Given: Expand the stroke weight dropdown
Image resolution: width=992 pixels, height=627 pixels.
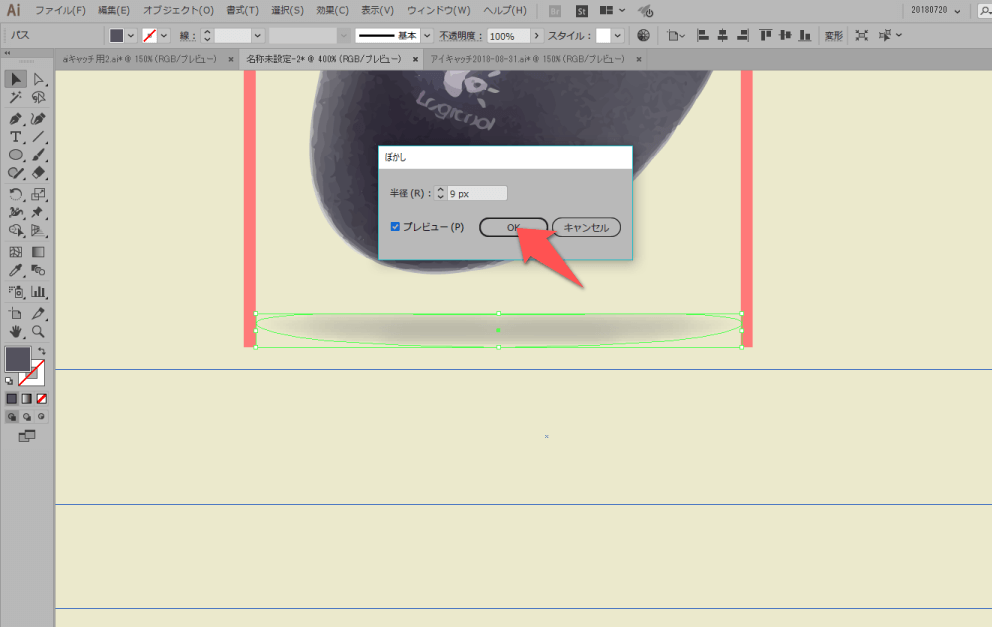Looking at the screenshot, I should [x=257, y=35].
